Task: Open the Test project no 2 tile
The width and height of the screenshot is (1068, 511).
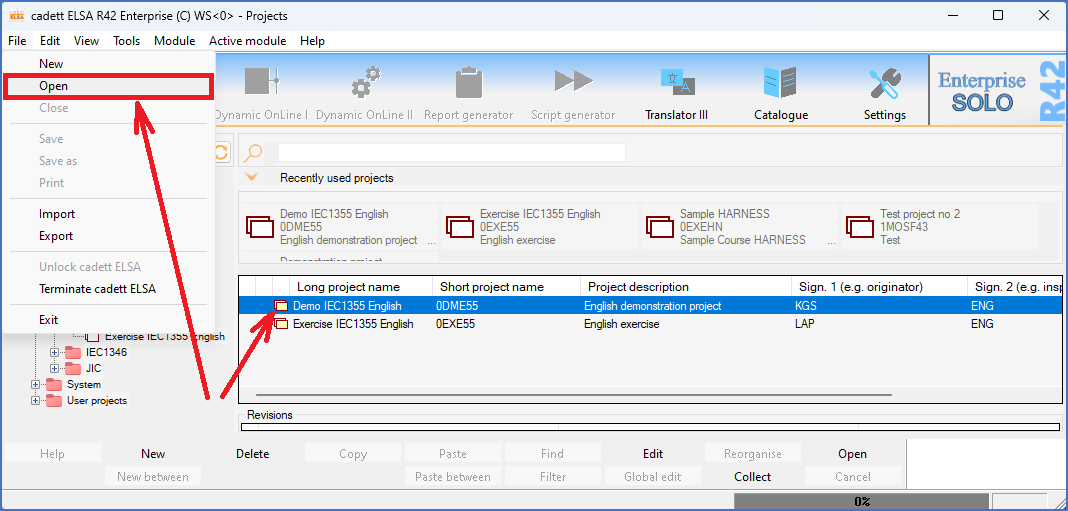Action: click(x=938, y=227)
